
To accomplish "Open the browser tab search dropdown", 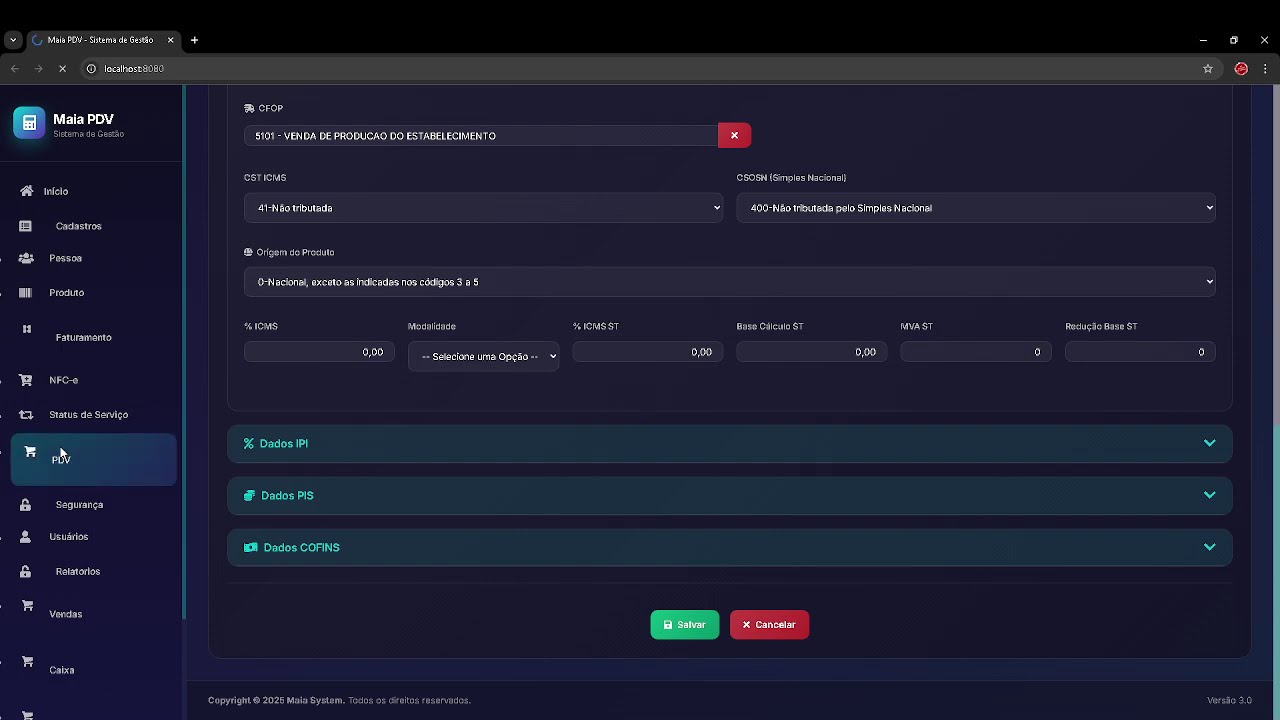I will [13, 40].
